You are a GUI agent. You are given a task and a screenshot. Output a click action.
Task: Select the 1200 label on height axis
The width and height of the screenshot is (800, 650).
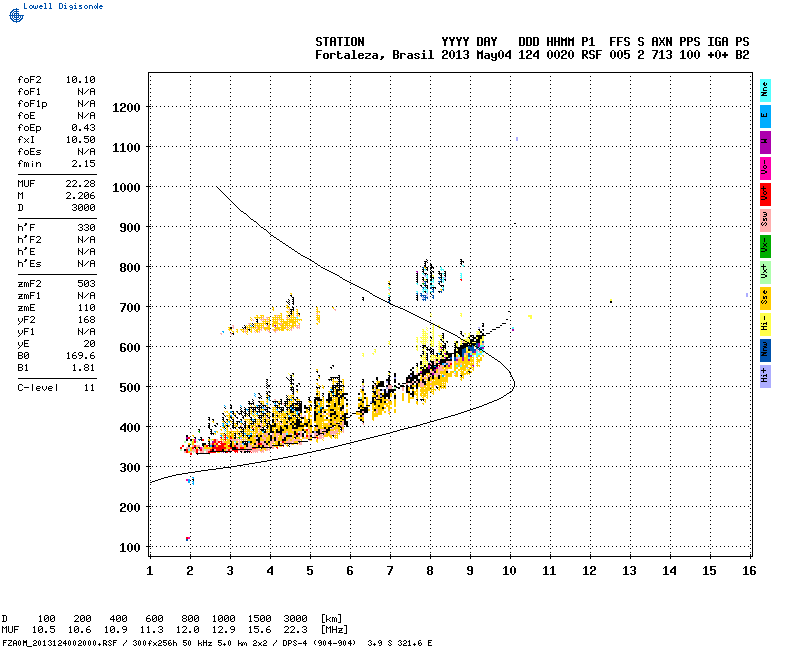(x=126, y=108)
